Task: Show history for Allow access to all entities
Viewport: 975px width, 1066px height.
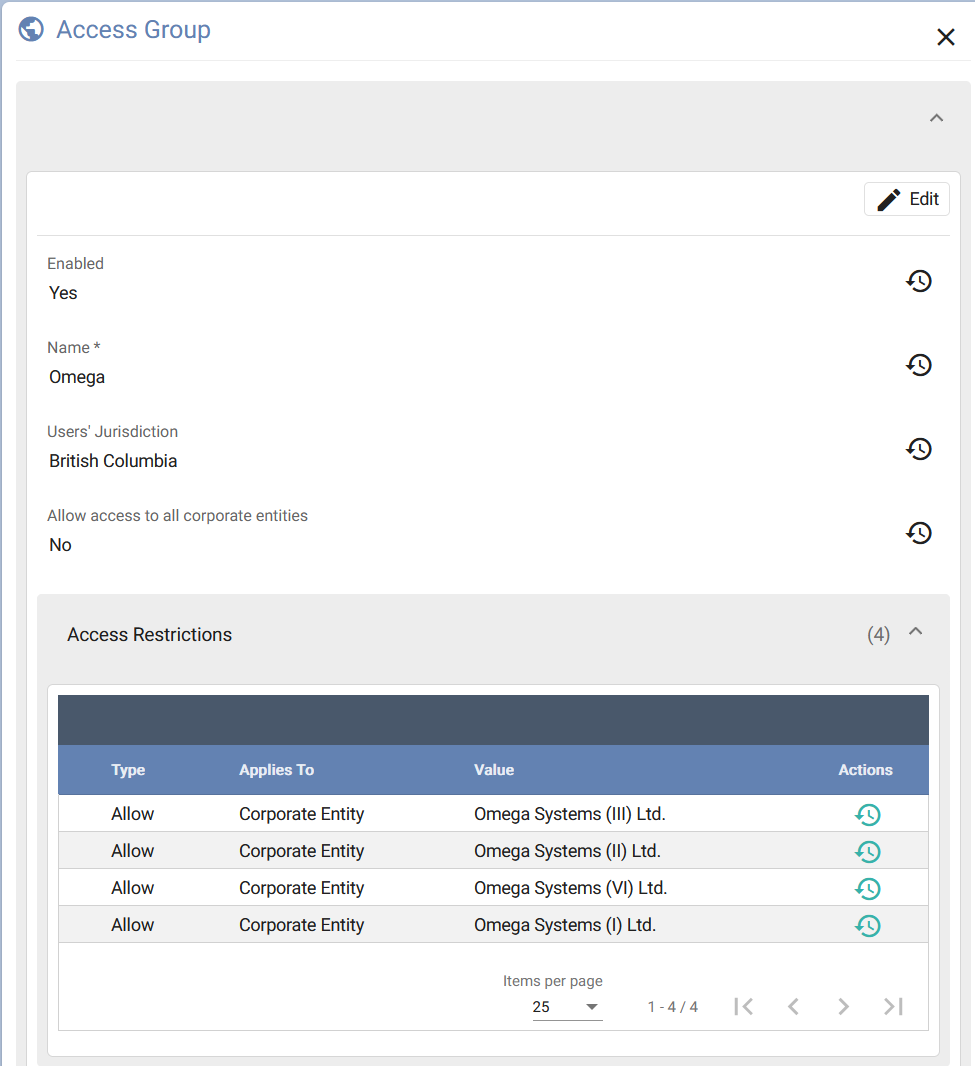Action: point(919,533)
